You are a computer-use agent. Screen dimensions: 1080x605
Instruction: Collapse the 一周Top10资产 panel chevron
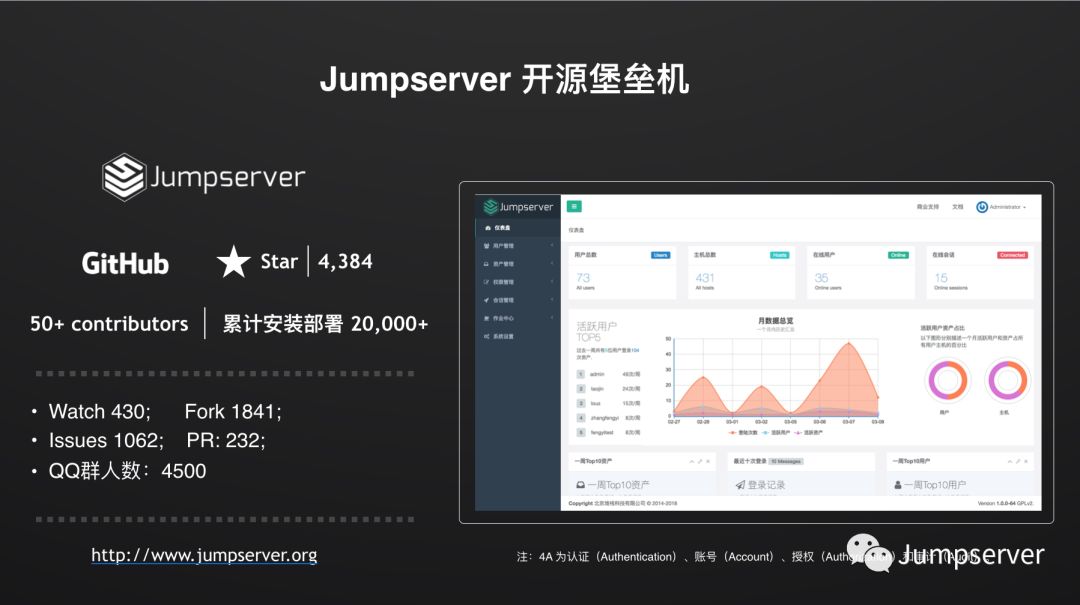pos(691,461)
